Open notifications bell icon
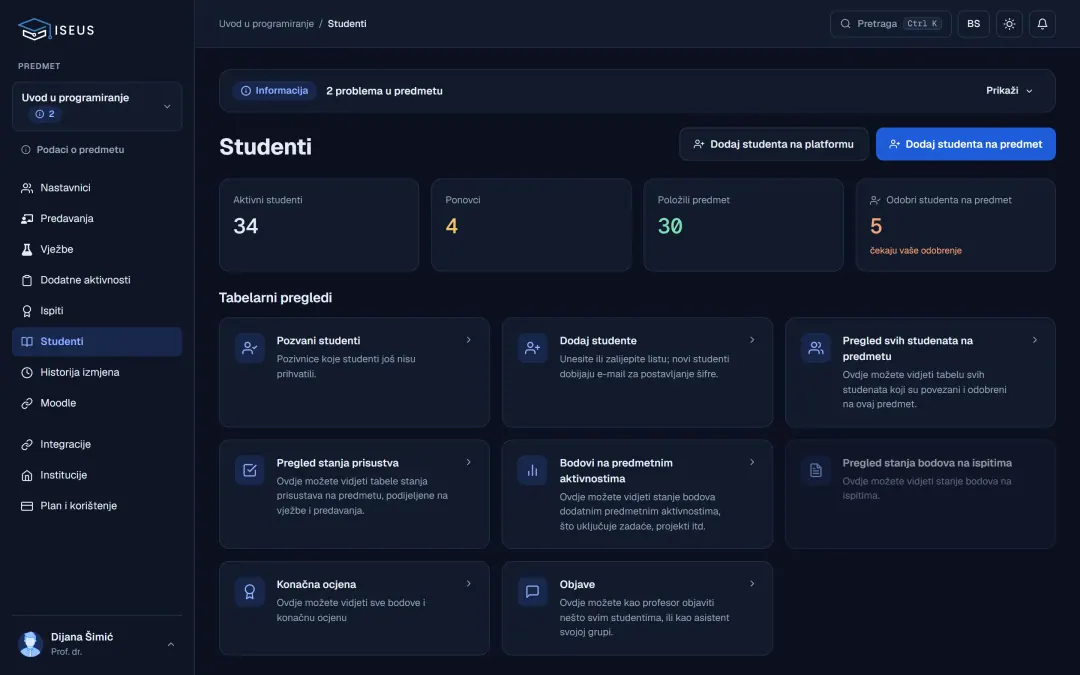 pyautogui.click(x=1042, y=24)
